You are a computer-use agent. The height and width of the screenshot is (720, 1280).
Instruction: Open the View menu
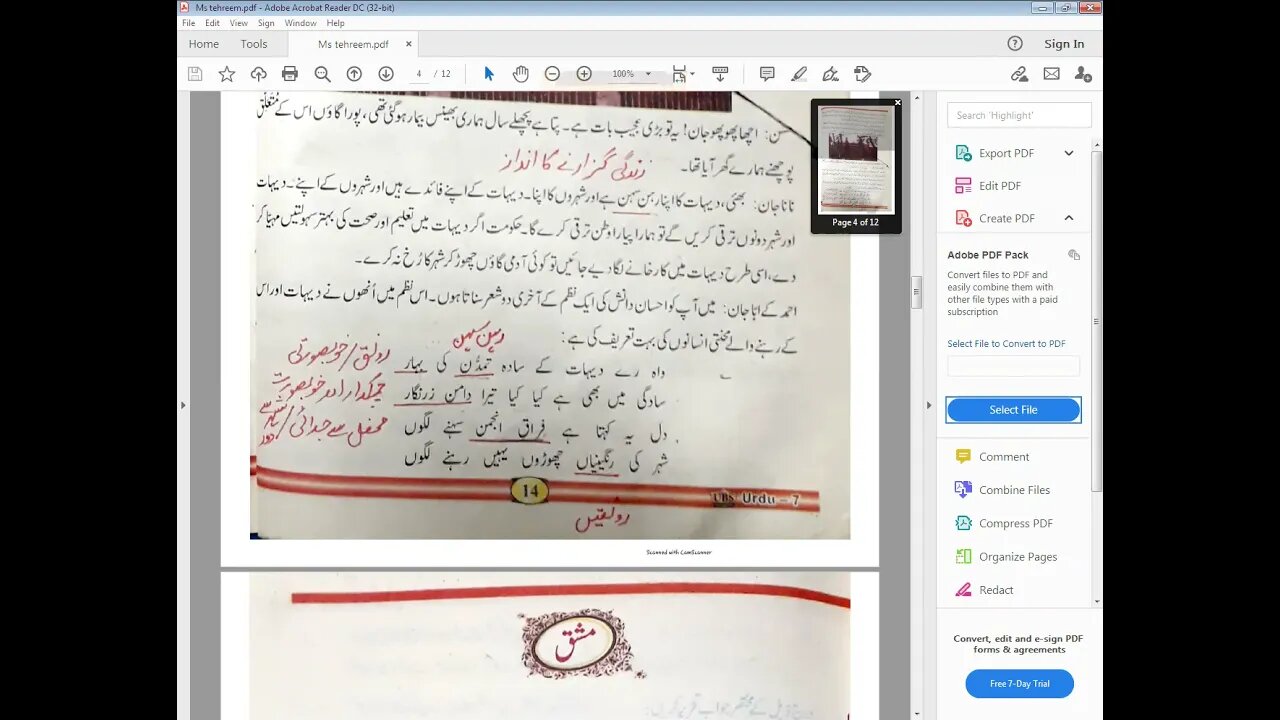point(239,23)
